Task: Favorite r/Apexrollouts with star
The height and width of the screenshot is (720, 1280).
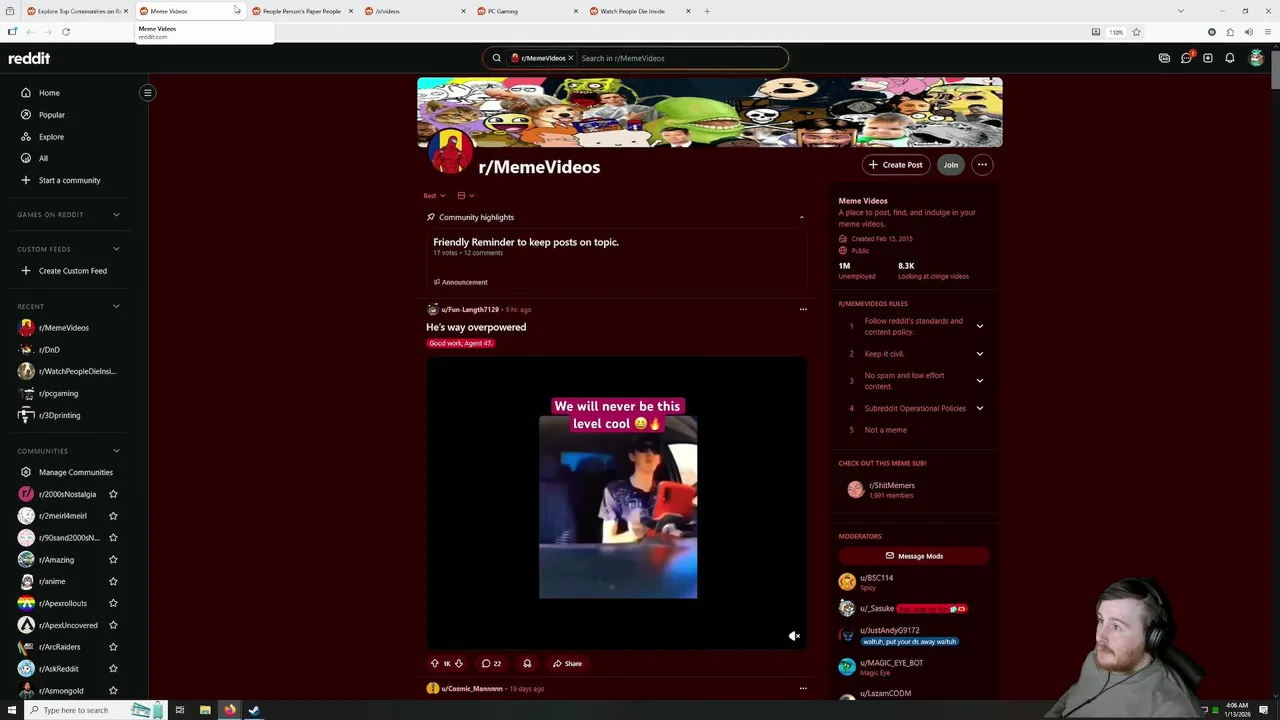Action: click(113, 603)
